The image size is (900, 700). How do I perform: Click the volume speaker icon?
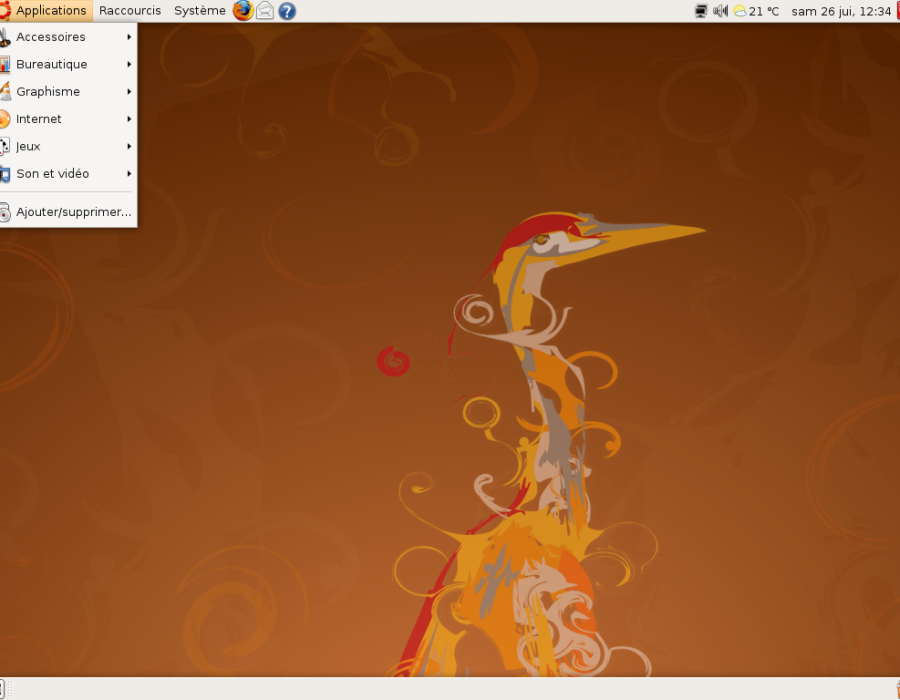pos(720,11)
